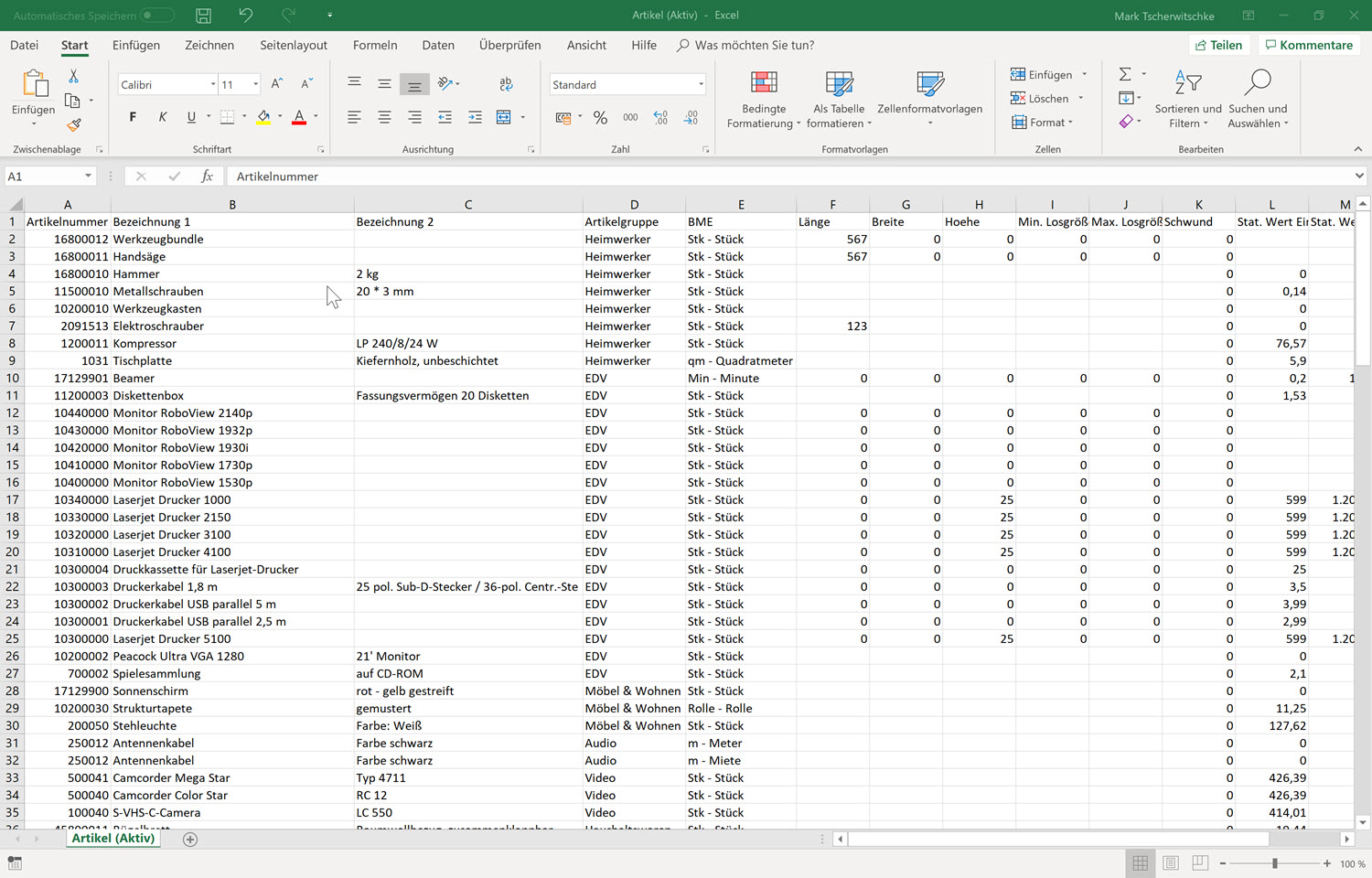The image size is (1372, 878).
Task: Click the Undo arrow icon
Action: tap(245, 16)
